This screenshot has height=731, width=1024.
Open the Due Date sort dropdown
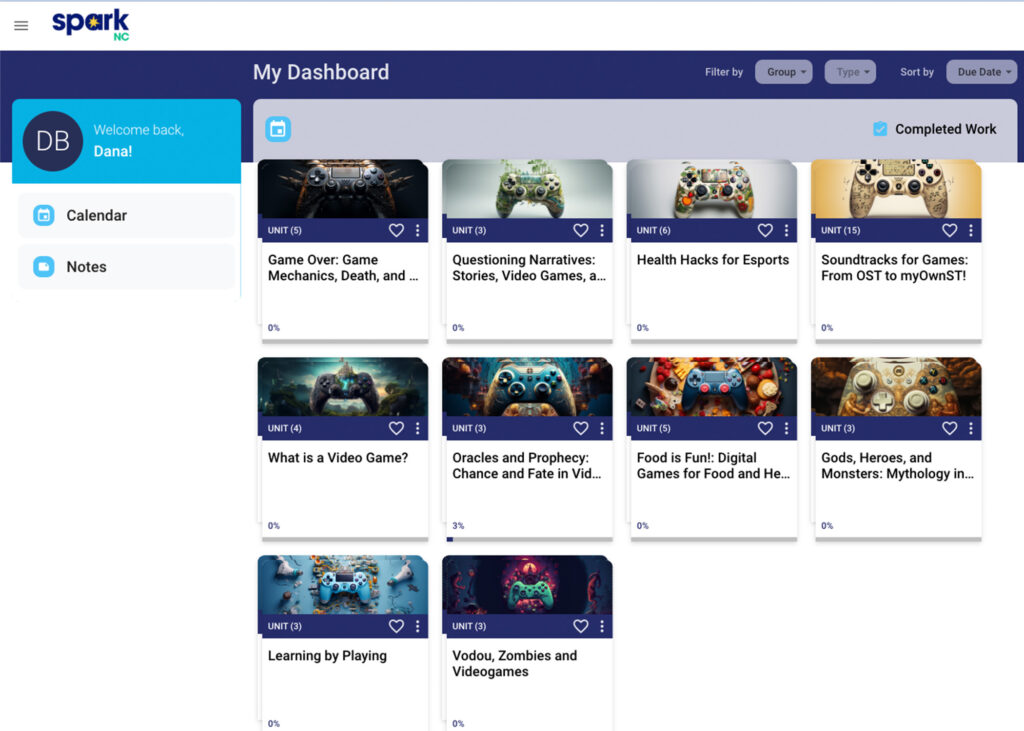tap(981, 71)
